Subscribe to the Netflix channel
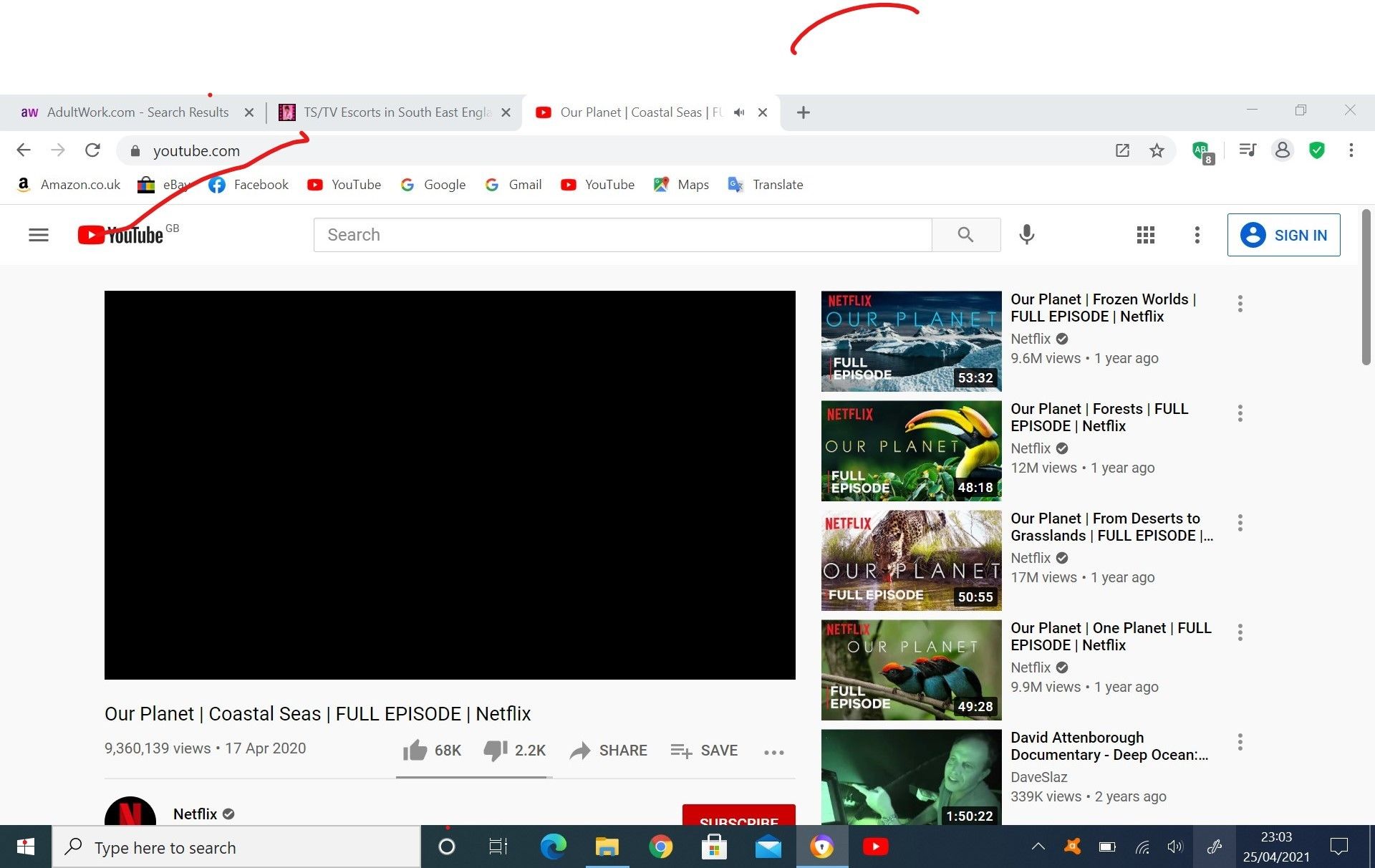The width and height of the screenshot is (1375, 868). click(738, 816)
